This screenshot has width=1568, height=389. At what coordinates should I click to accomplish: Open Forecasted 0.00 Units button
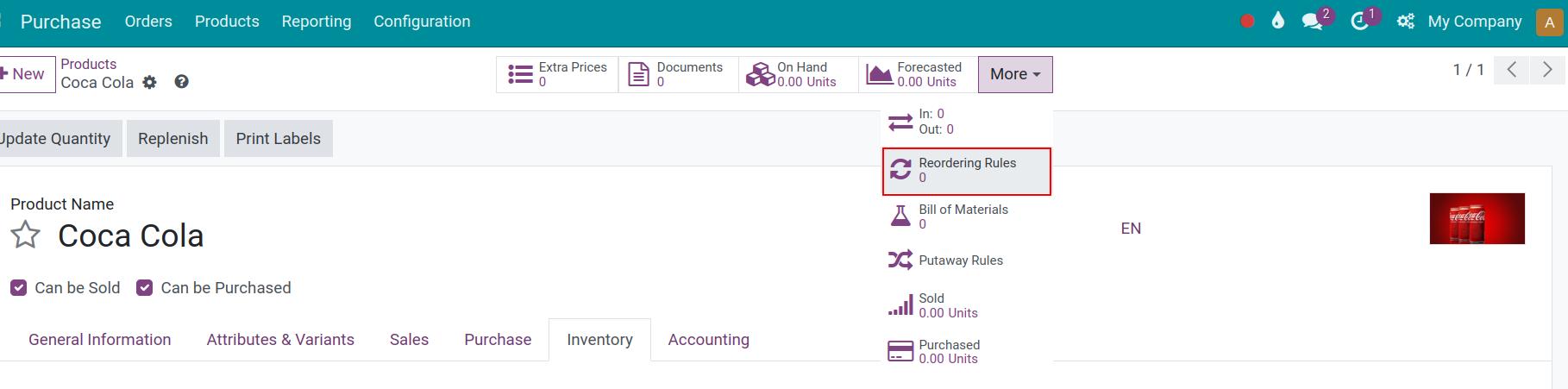[x=918, y=74]
